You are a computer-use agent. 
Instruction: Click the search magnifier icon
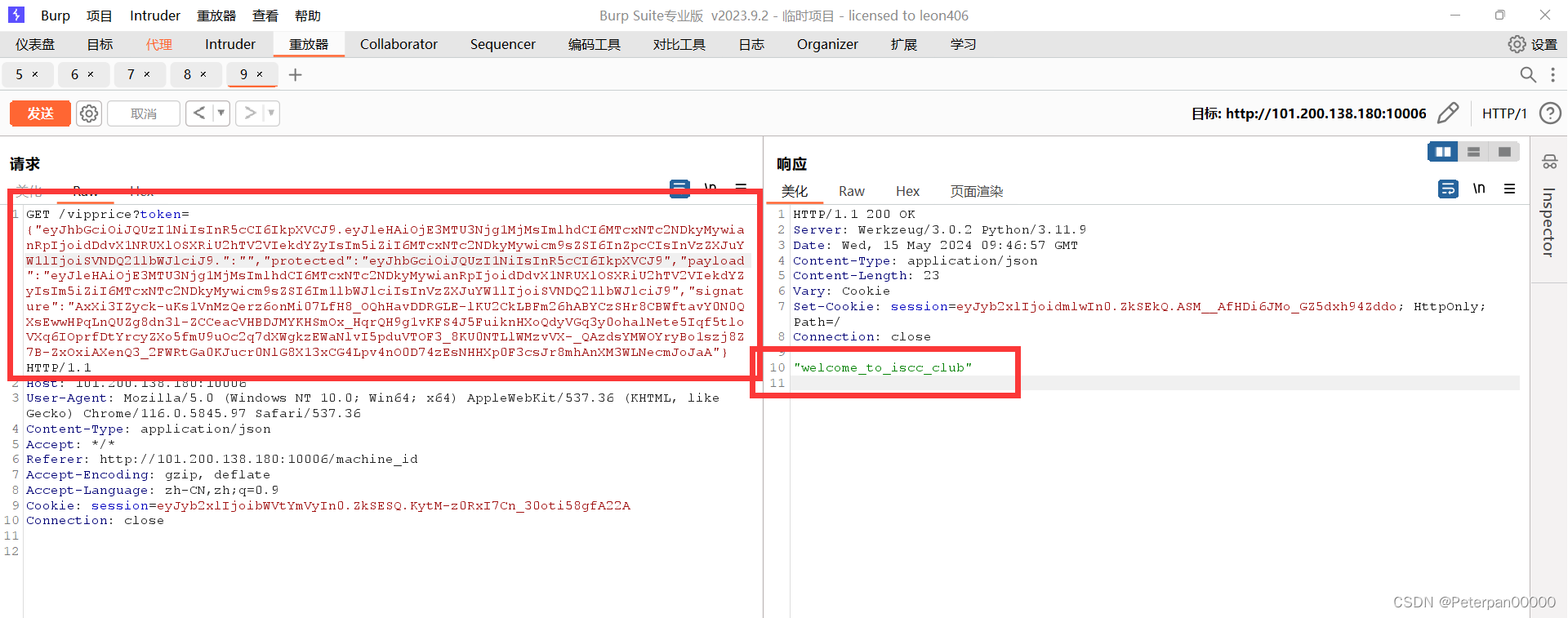[x=1528, y=74]
